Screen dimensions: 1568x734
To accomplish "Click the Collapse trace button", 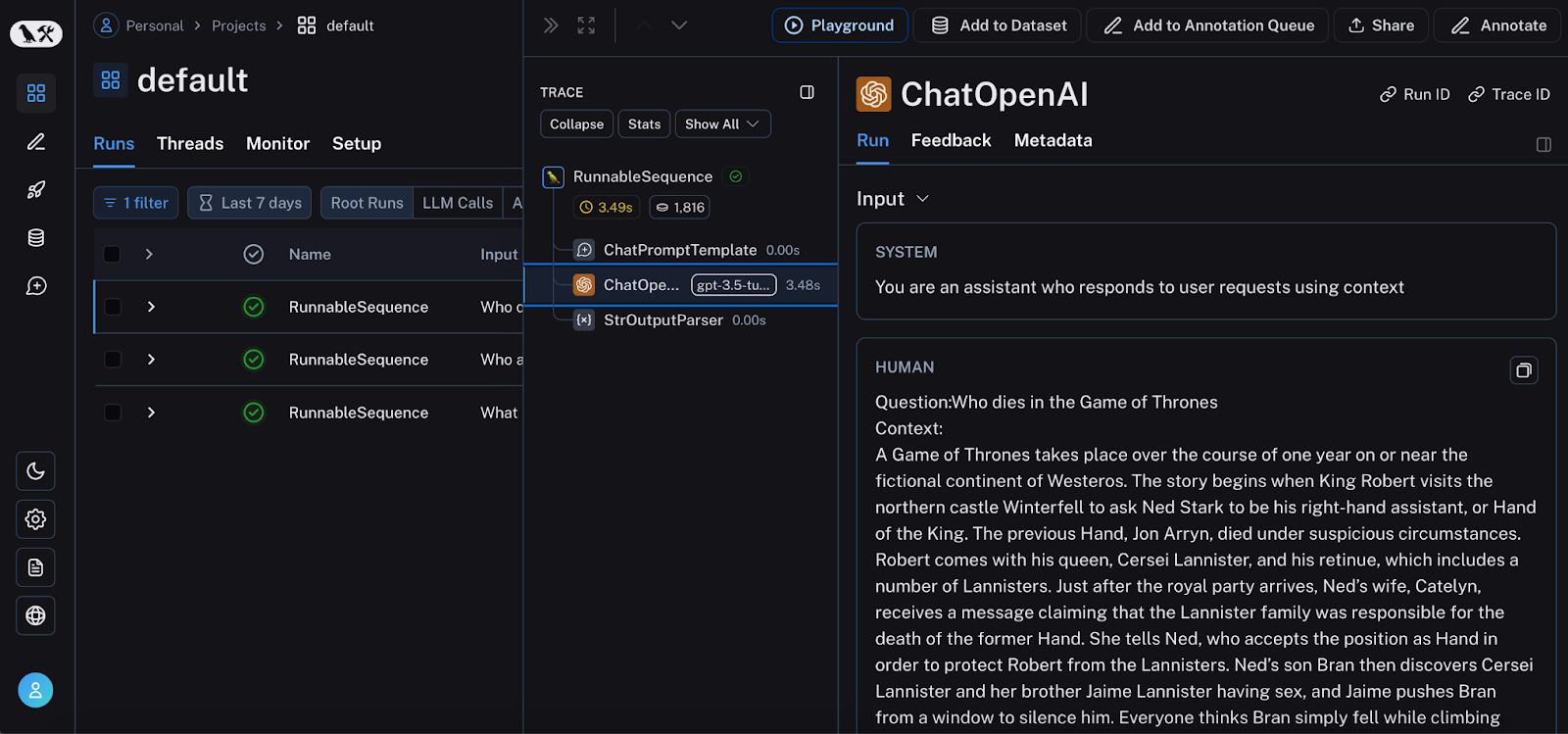I will point(577,124).
